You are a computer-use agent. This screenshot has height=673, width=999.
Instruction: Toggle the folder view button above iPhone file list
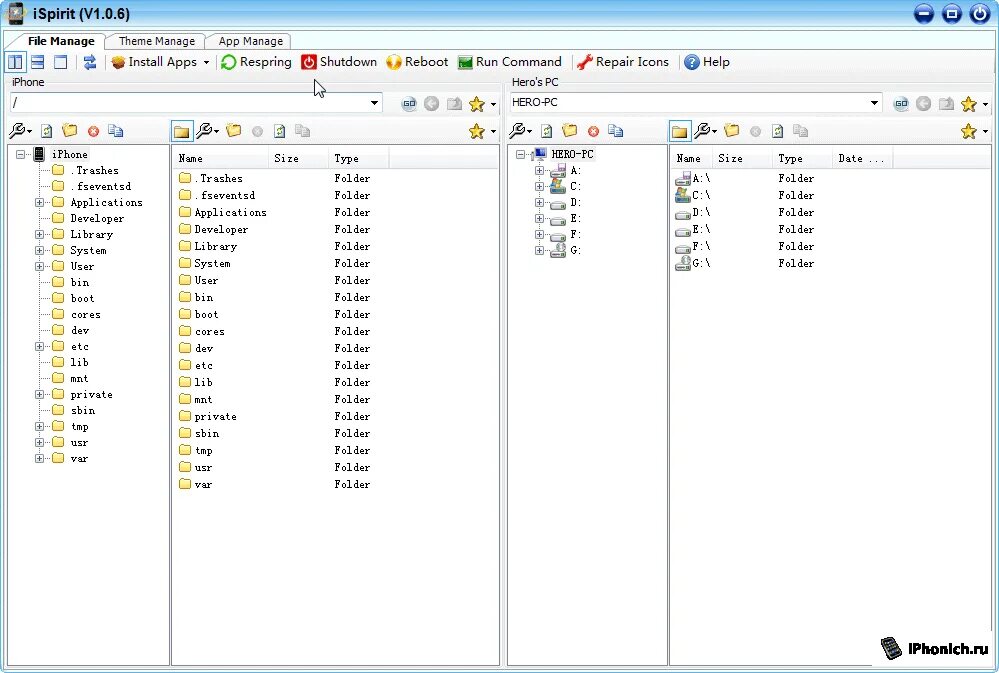tap(181, 131)
